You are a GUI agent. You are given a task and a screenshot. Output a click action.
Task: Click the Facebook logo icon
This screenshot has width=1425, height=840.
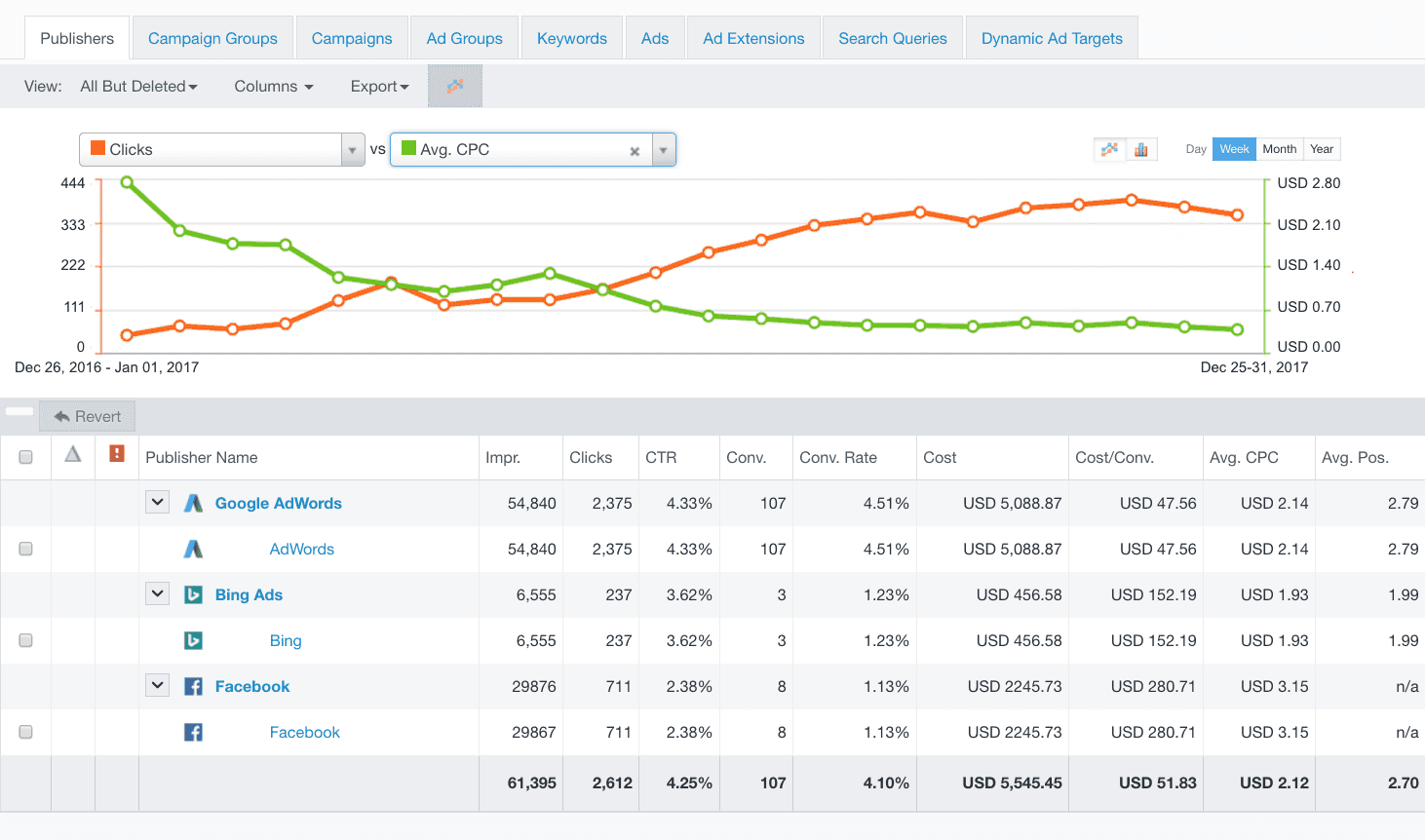point(193,686)
